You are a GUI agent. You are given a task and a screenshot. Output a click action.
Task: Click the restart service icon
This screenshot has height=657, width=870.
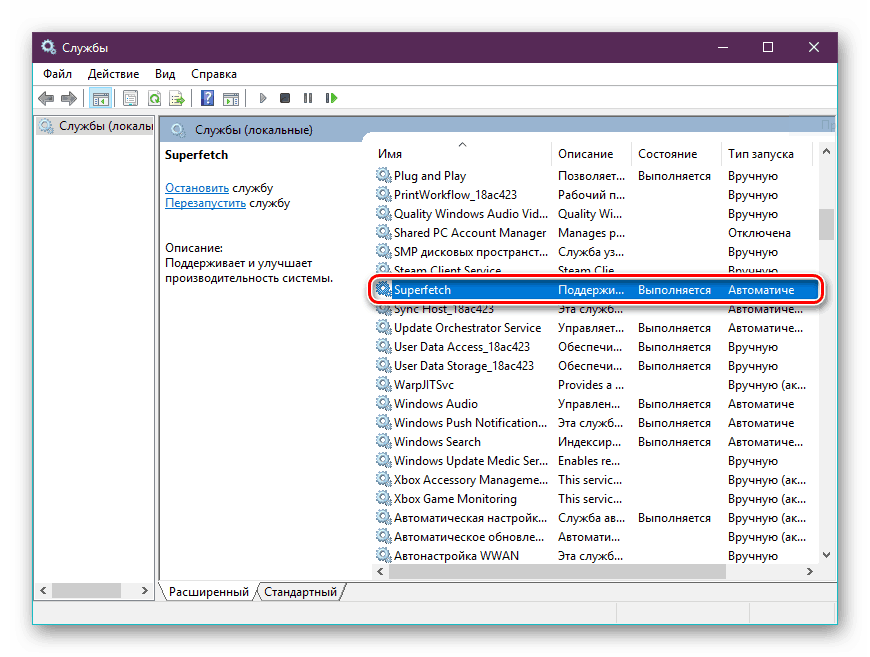pos(330,98)
